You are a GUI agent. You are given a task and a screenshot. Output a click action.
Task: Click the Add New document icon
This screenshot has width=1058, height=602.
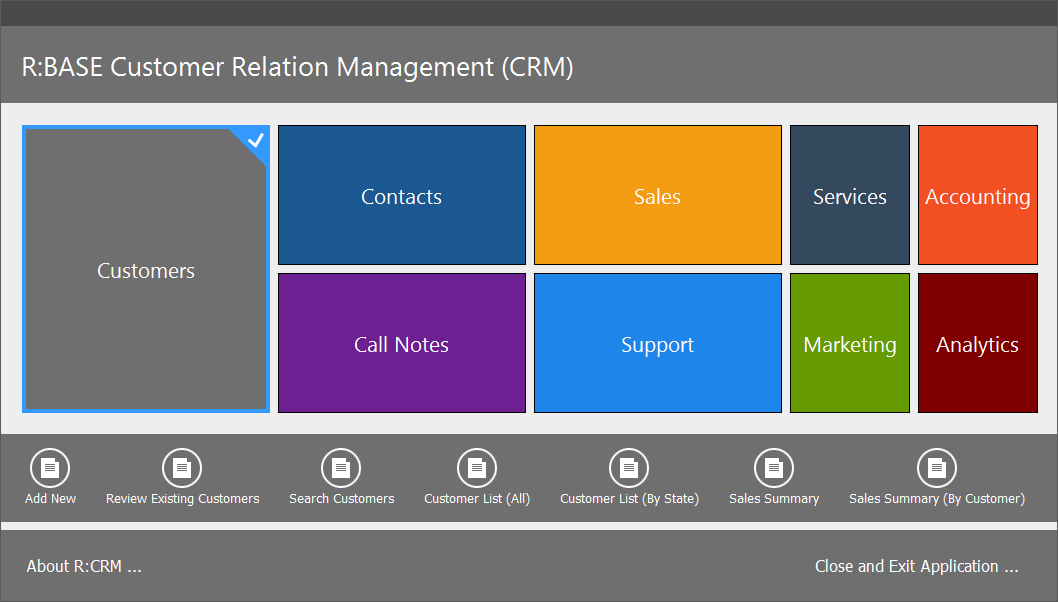pos(50,468)
